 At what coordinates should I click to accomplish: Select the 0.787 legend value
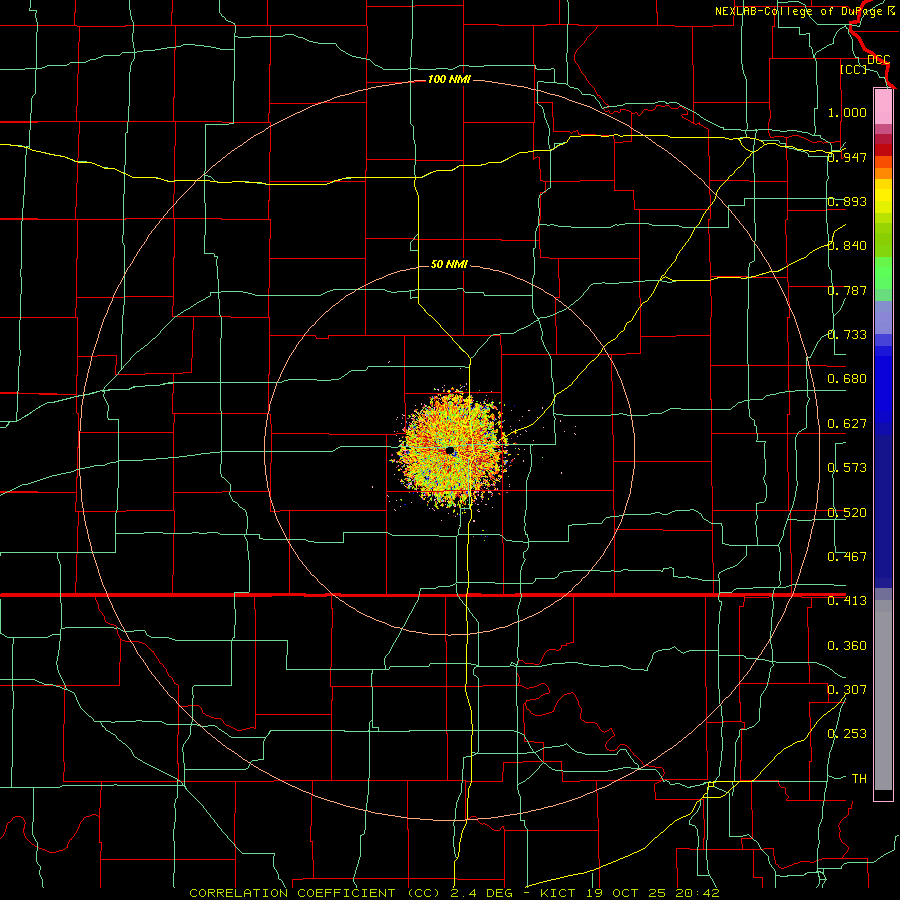point(847,290)
